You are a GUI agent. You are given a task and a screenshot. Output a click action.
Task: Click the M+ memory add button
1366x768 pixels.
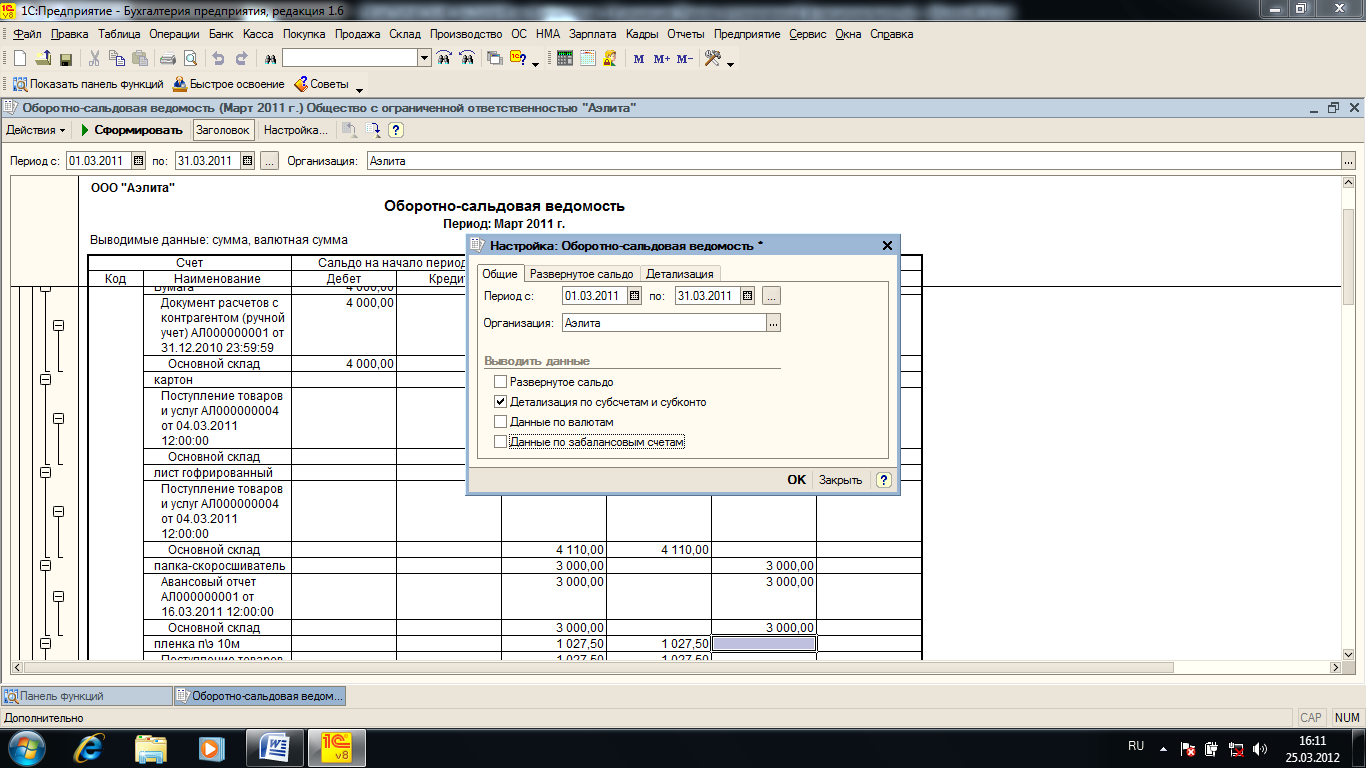(x=662, y=59)
